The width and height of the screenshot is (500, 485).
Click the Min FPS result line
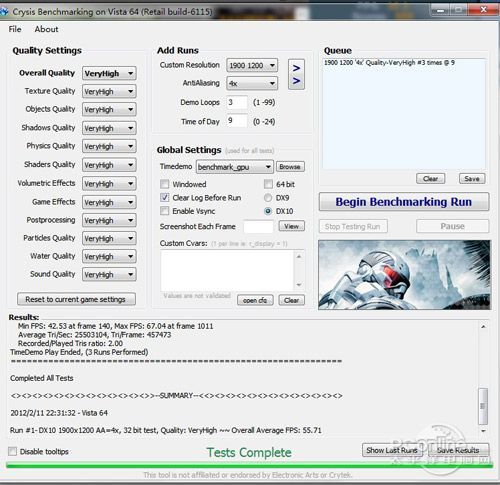(115, 326)
